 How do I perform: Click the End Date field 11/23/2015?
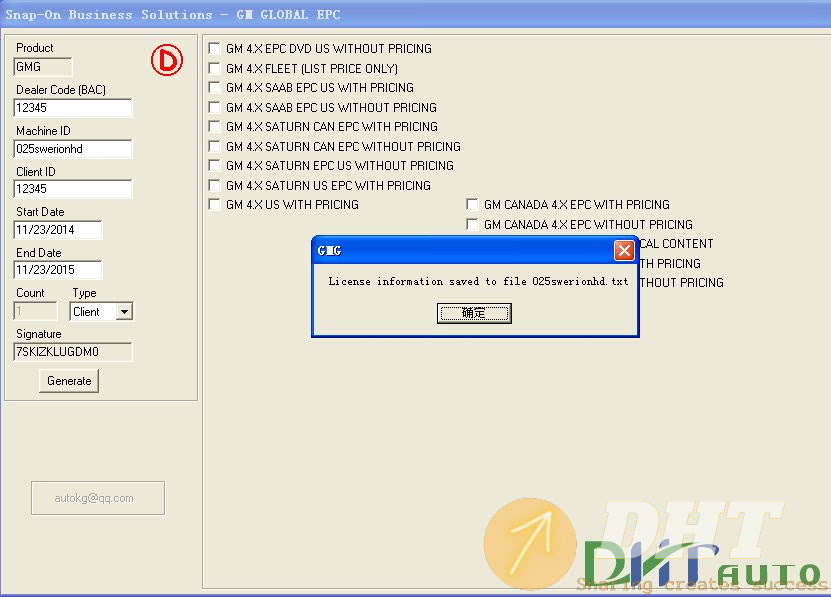point(58,270)
